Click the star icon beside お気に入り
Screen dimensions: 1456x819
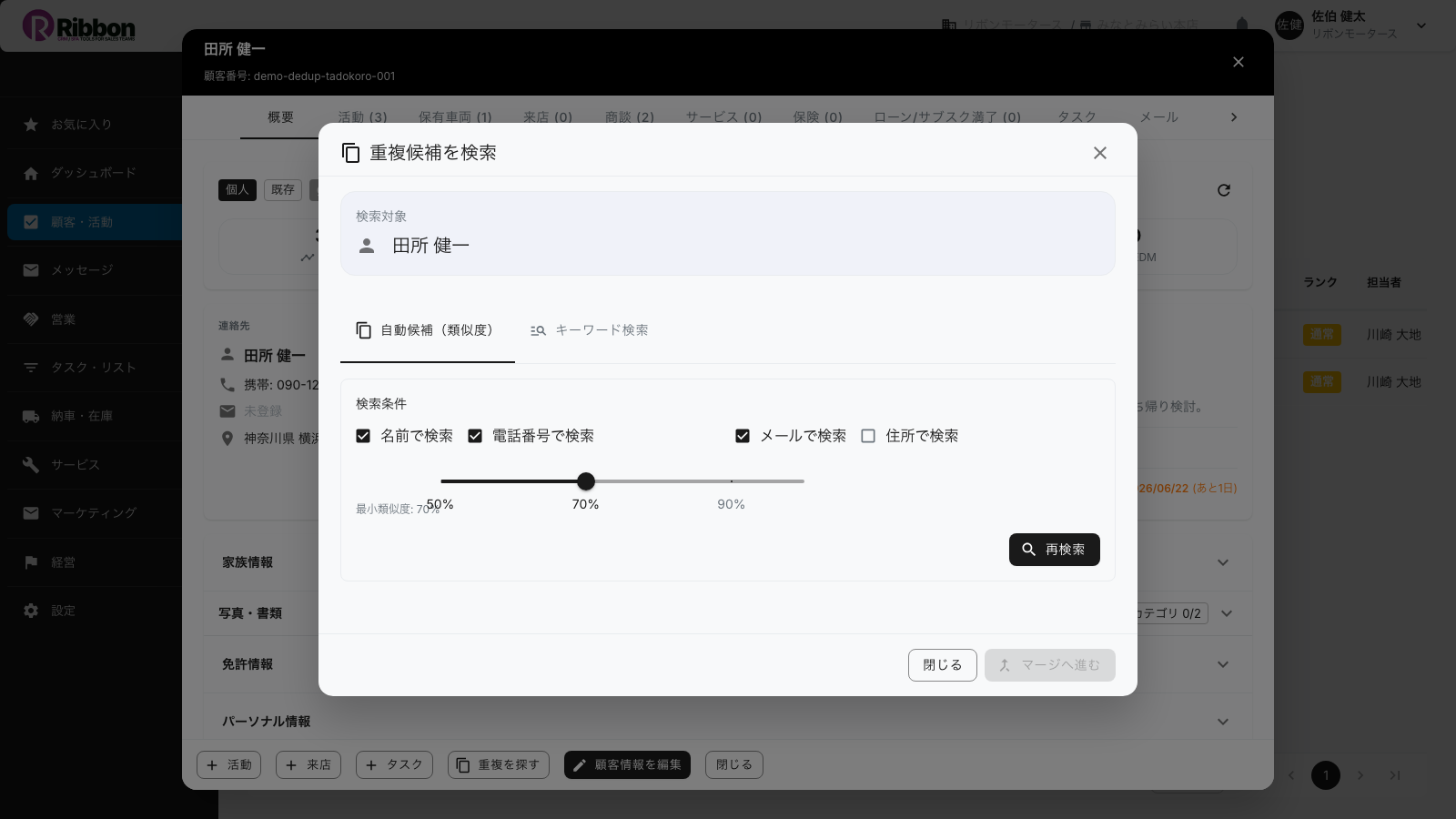31,125
